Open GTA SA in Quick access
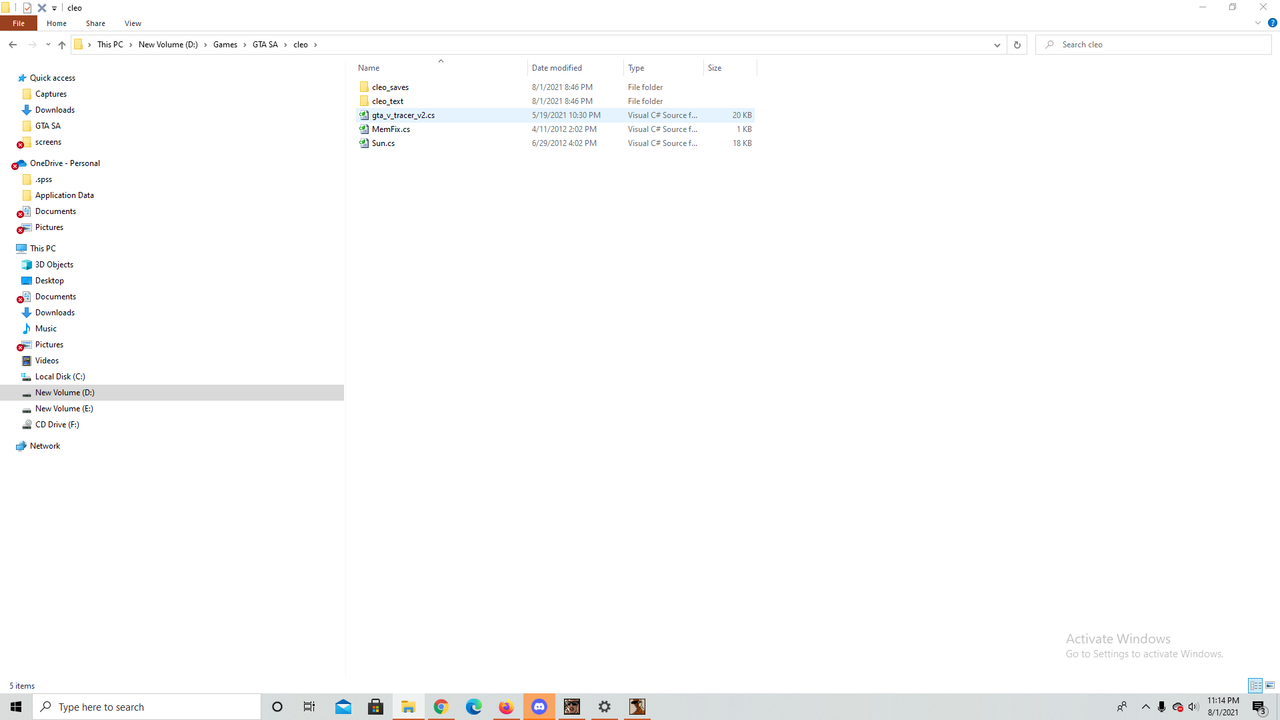 [48, 126]
